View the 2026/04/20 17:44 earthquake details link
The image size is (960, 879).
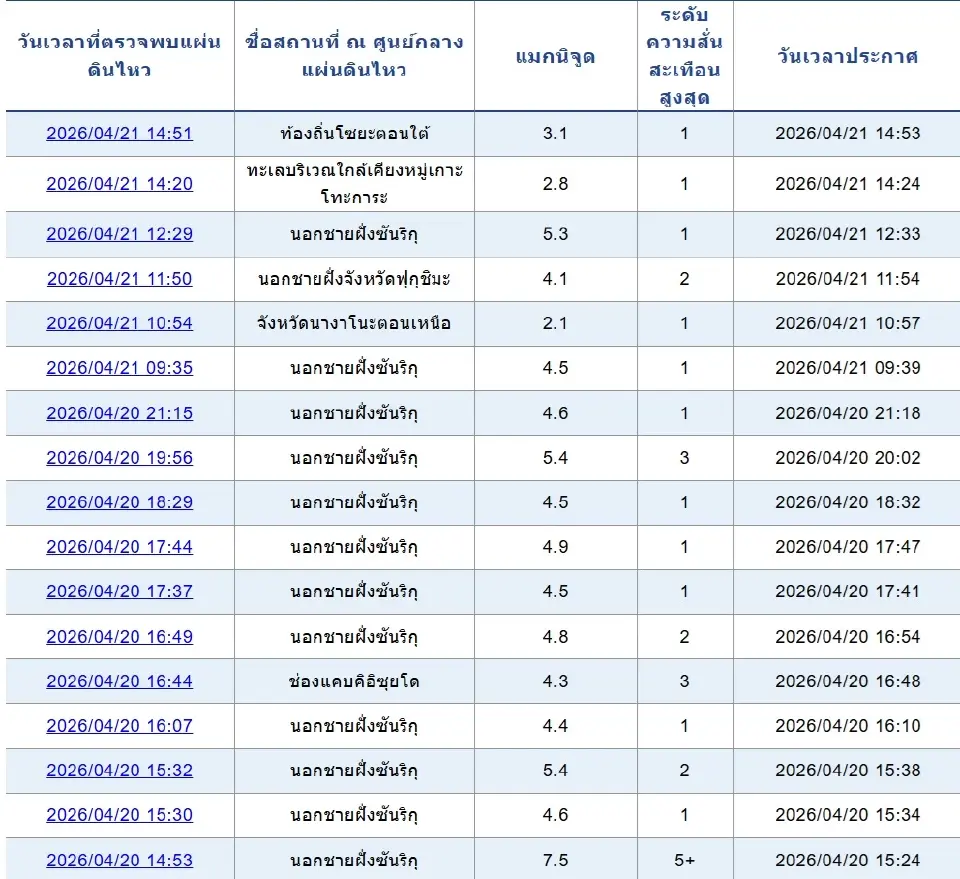coord(120,547)
